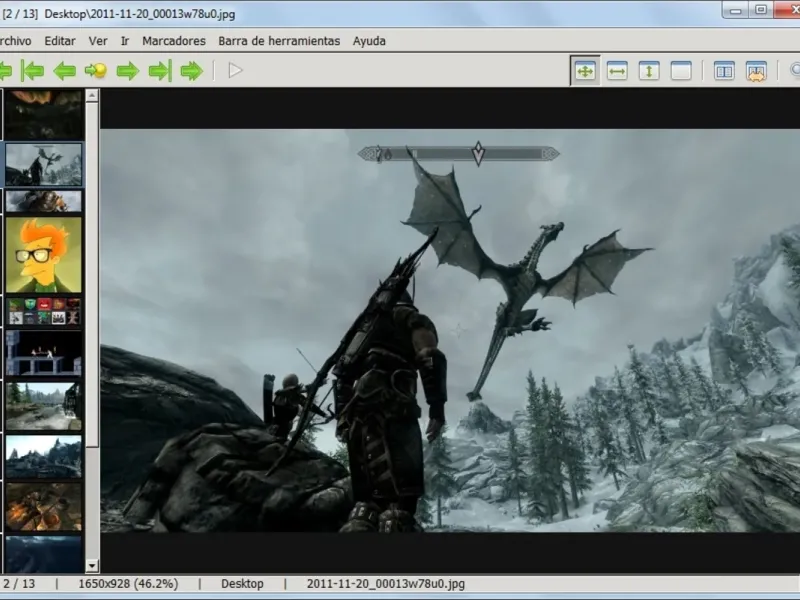Open the Editar menu

[x=60, y=41]
